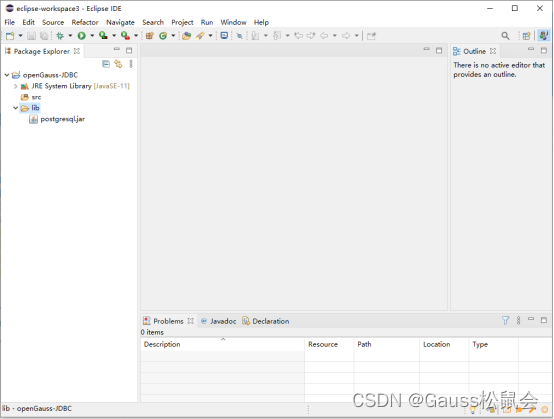The height and width of the screenshot is (419, 554).
Task: Close the Package Explorer view tab
Action: pyautogui.click(x=77, y=51)
